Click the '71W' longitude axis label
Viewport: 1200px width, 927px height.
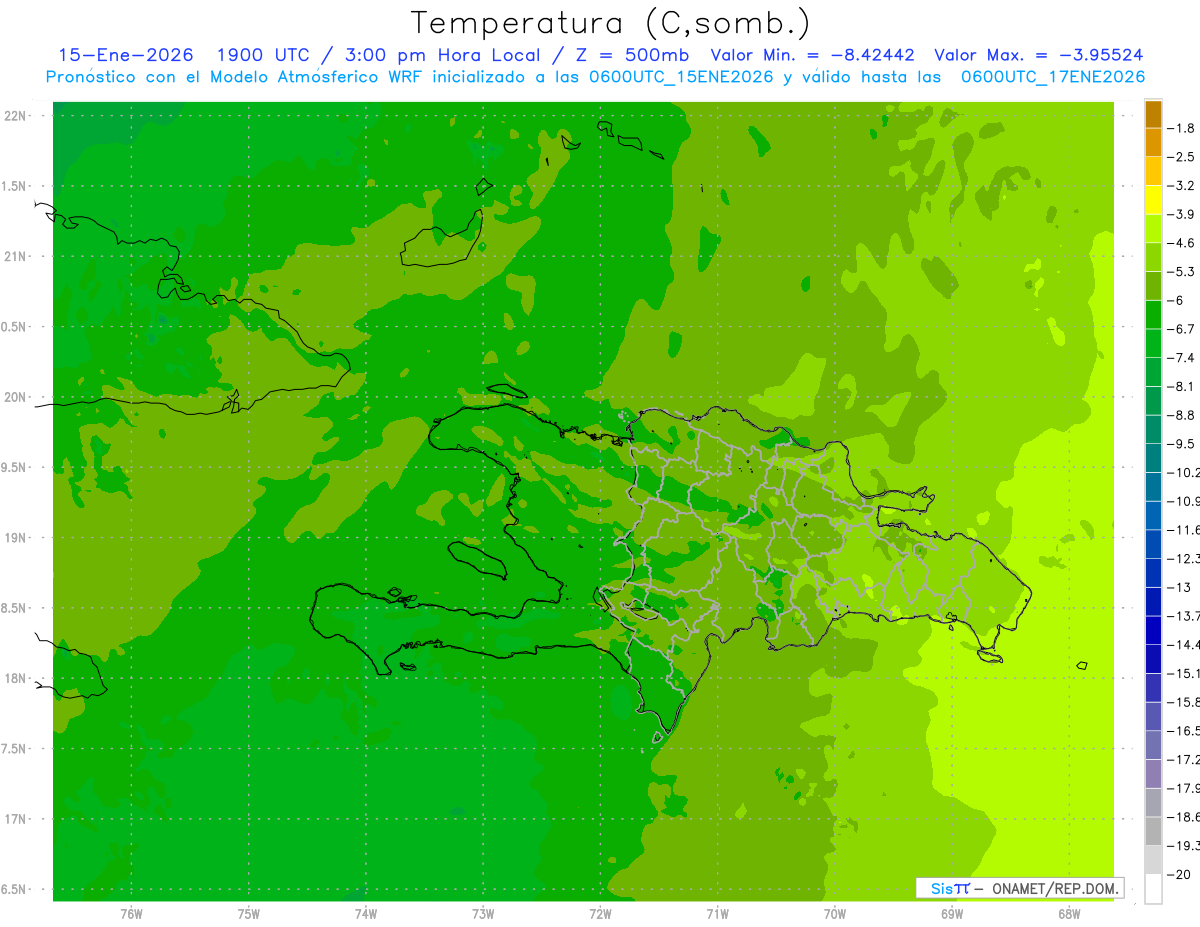717,914
